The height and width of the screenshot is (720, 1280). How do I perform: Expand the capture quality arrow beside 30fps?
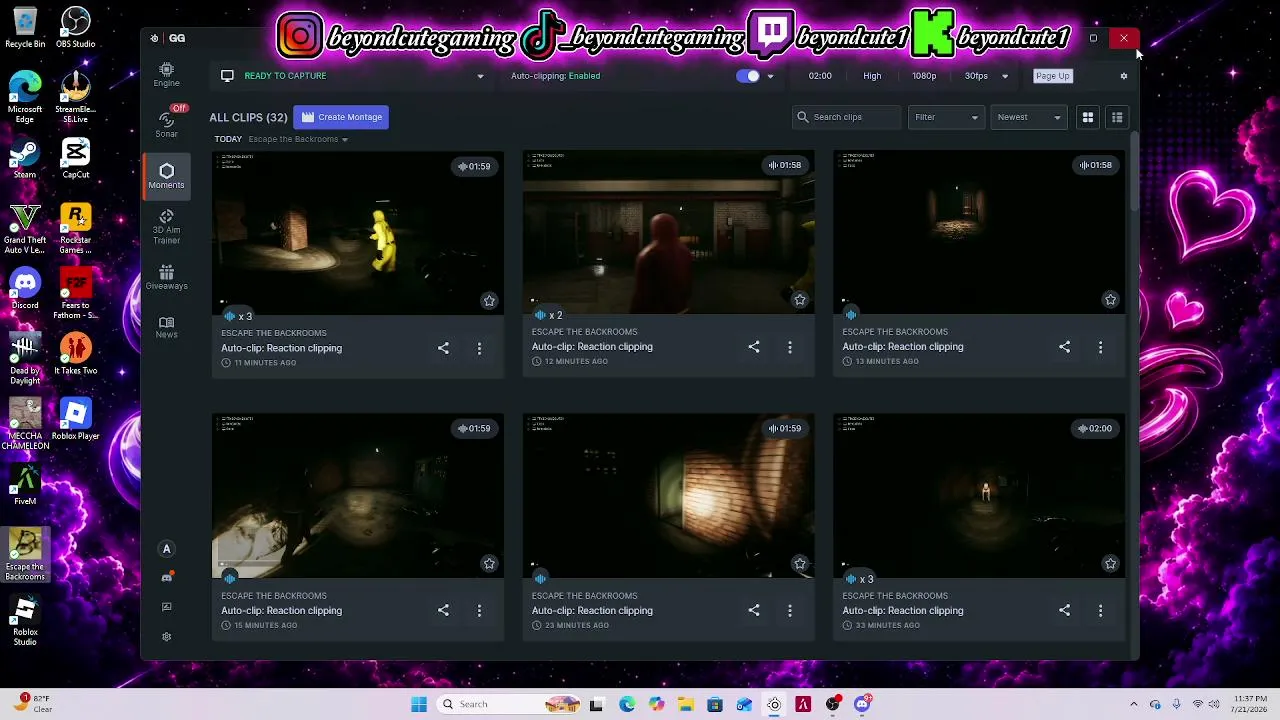[1005, 76]
